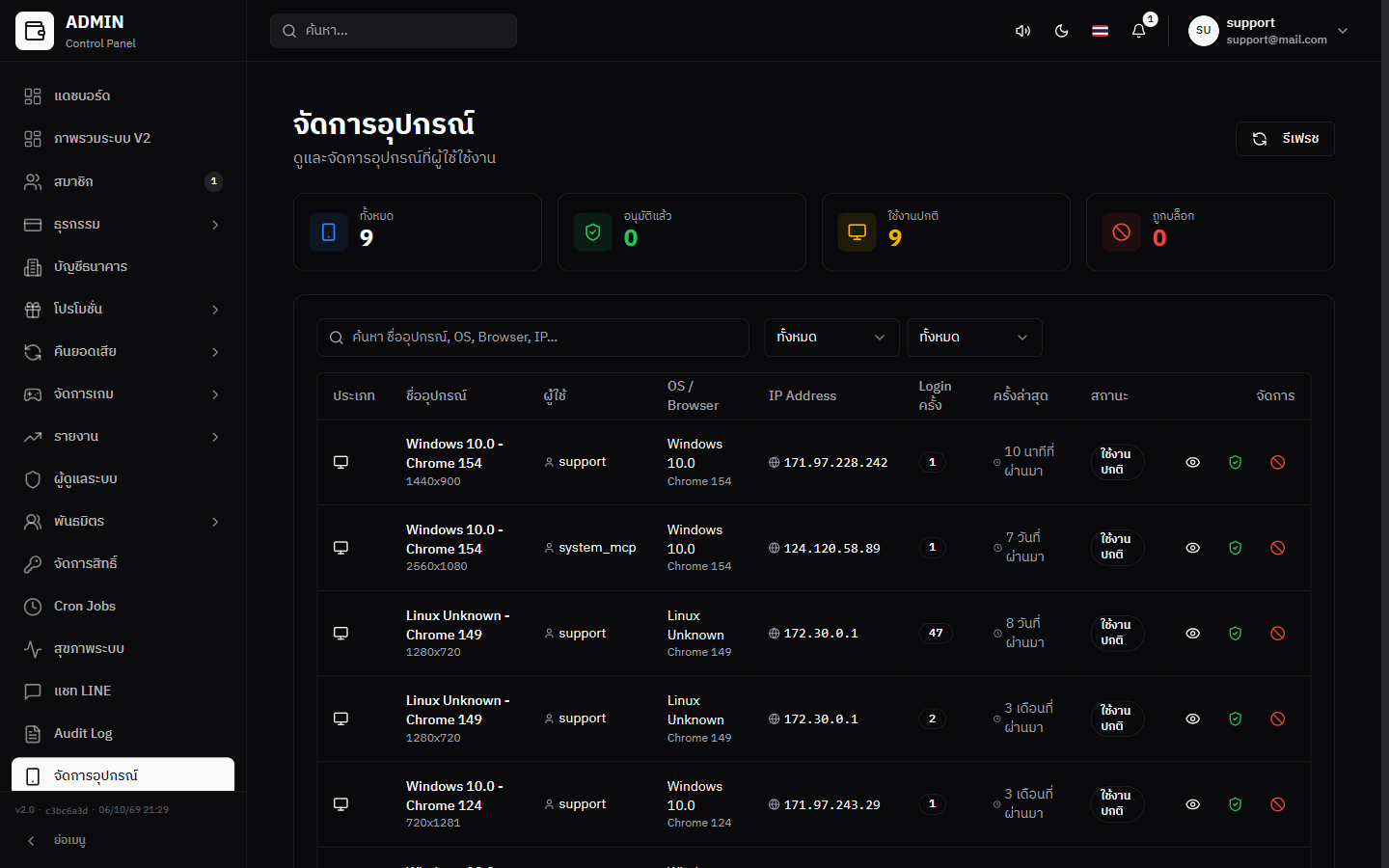
Task: Block device icon for system_mcp row
Action: 1277,548
